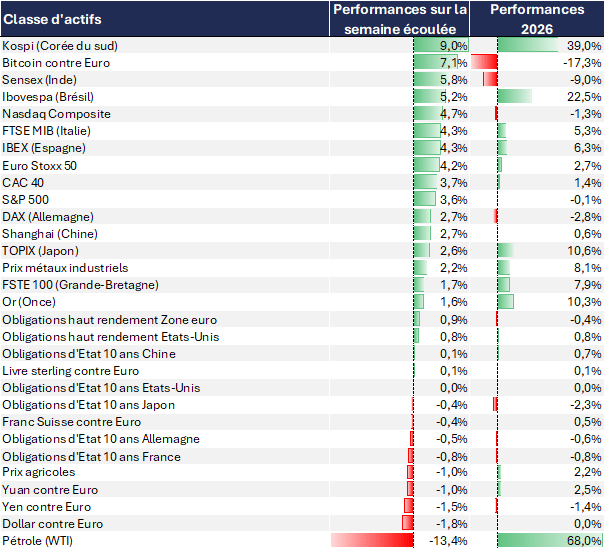
Task: Click the 39,0% 2026 value for Kospi
Action: [584, 46]
